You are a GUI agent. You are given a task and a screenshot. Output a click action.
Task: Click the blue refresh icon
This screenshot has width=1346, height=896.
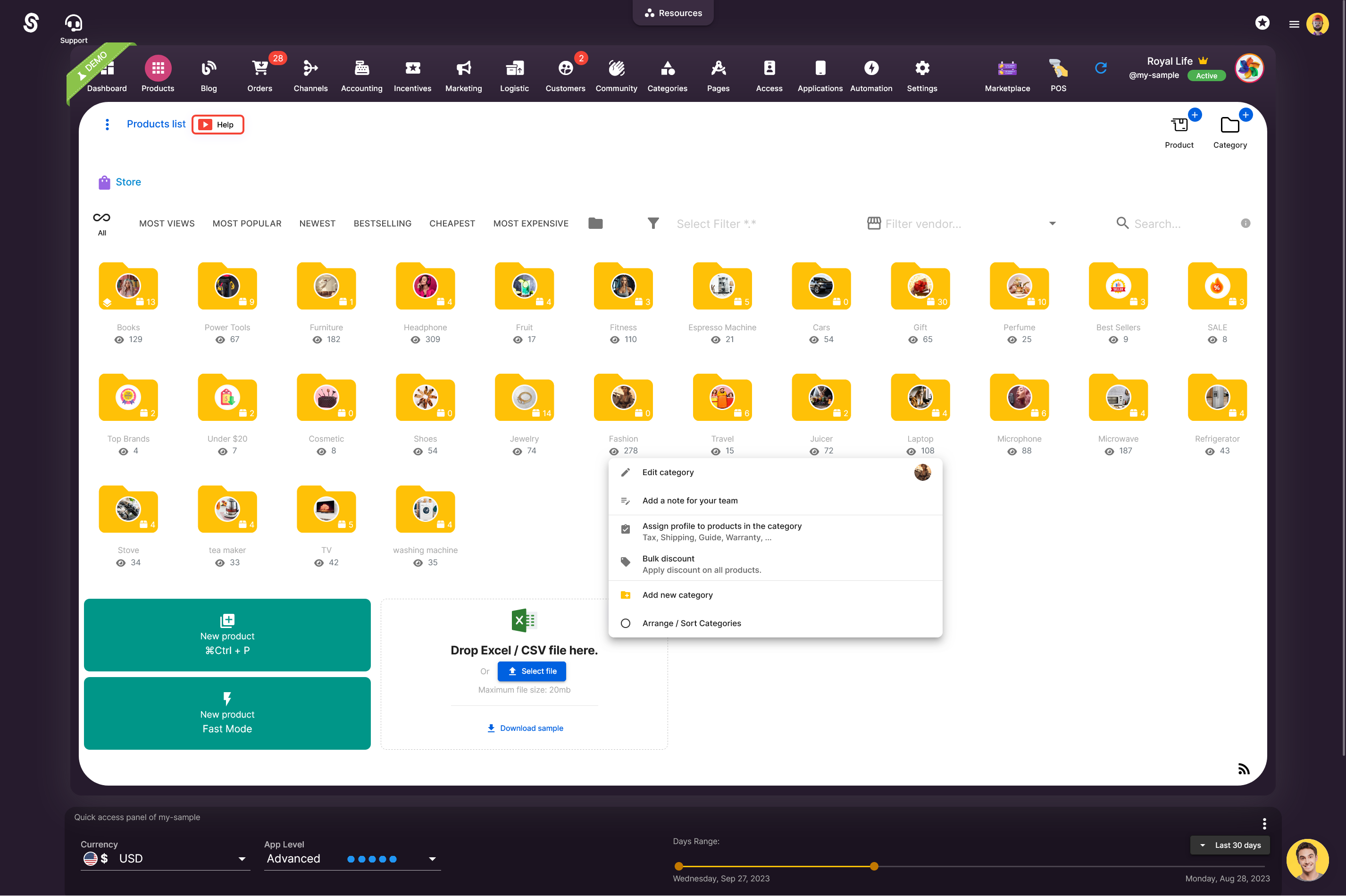click(1101, 68)
